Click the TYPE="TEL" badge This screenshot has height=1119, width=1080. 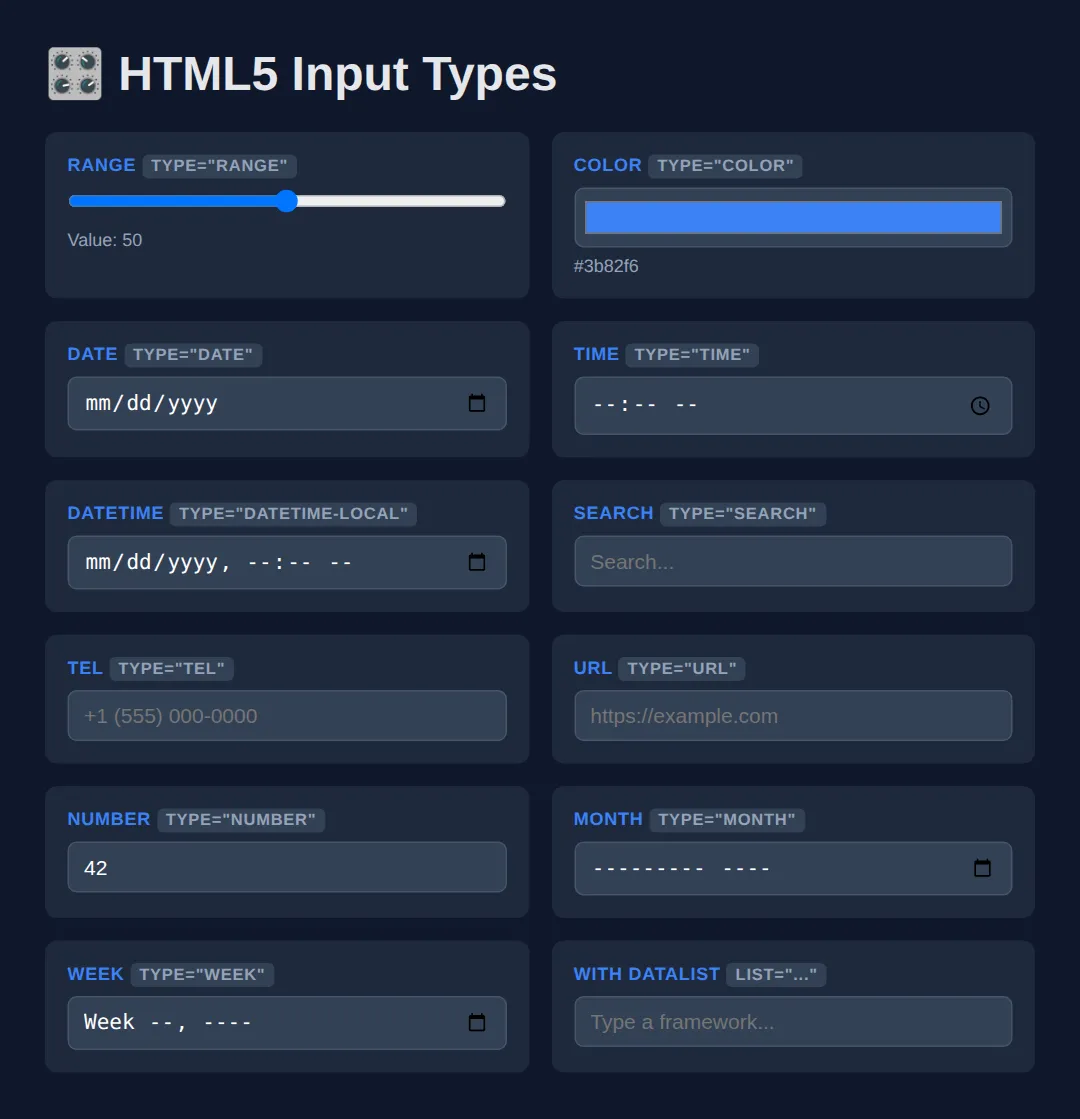(171, 669)
